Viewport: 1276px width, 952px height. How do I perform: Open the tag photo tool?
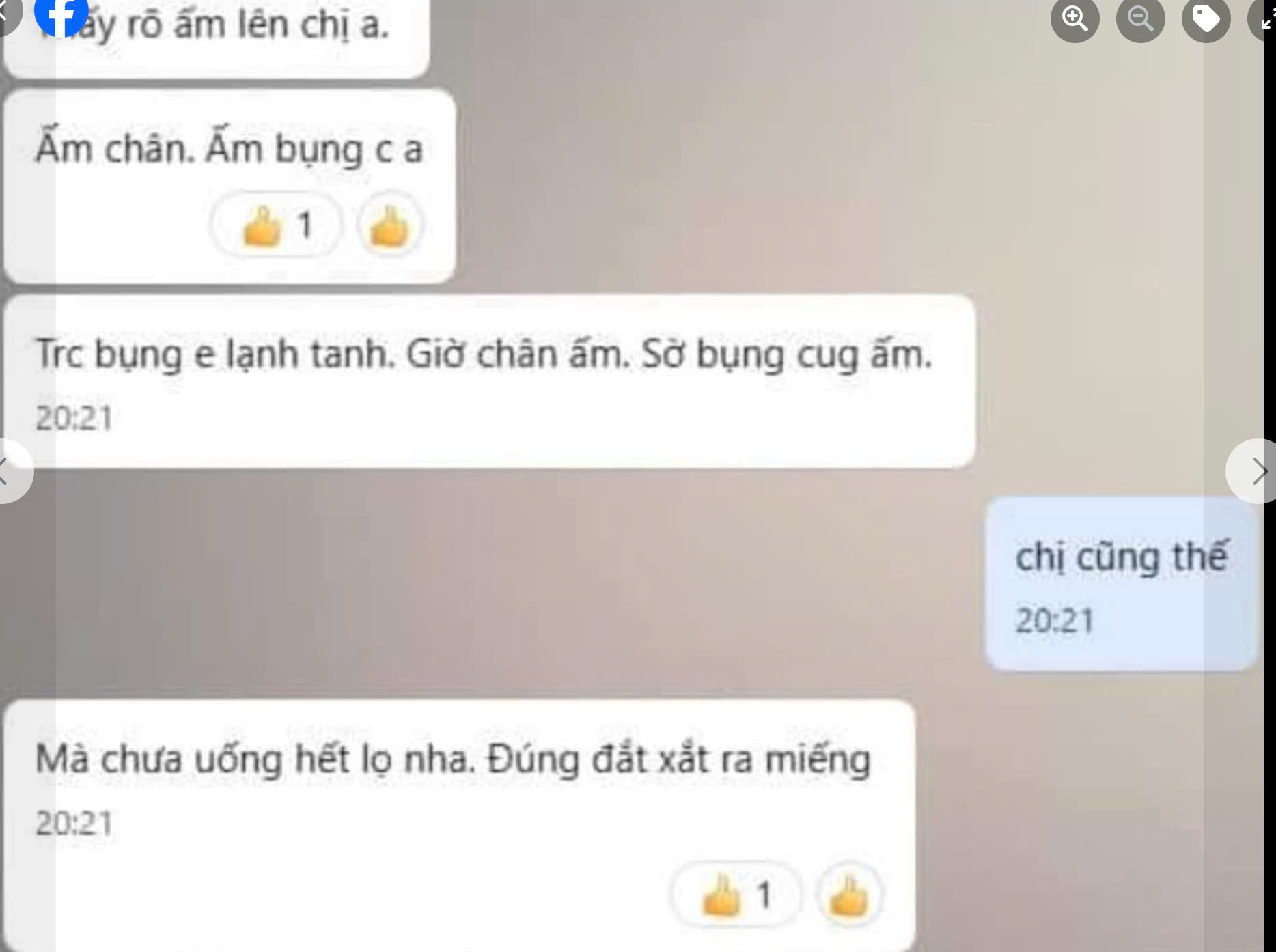pos(1206,18)
